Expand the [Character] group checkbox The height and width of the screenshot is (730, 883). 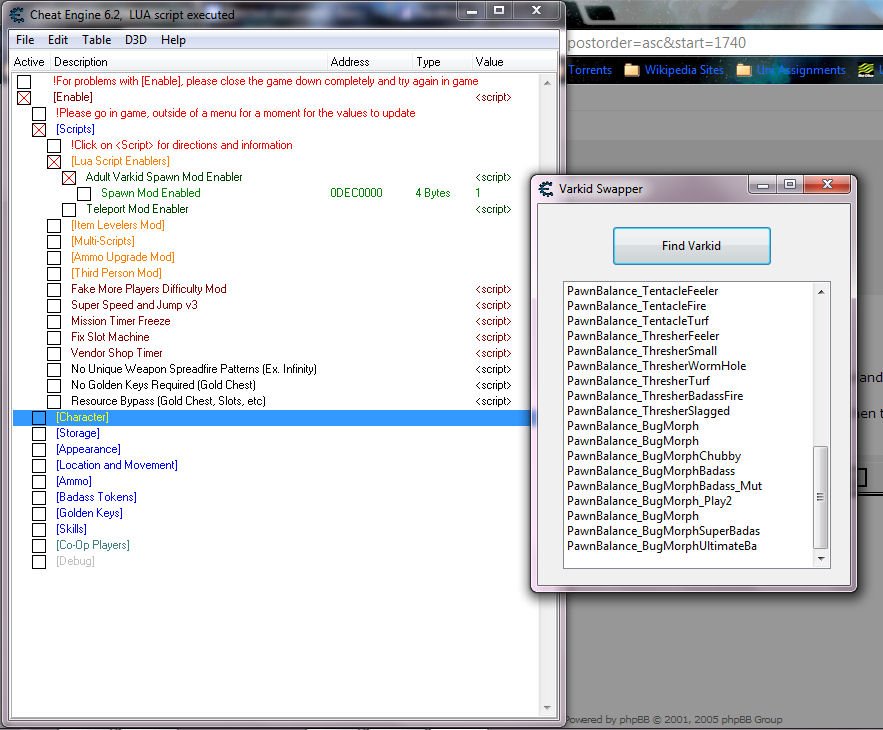[39, 418]
